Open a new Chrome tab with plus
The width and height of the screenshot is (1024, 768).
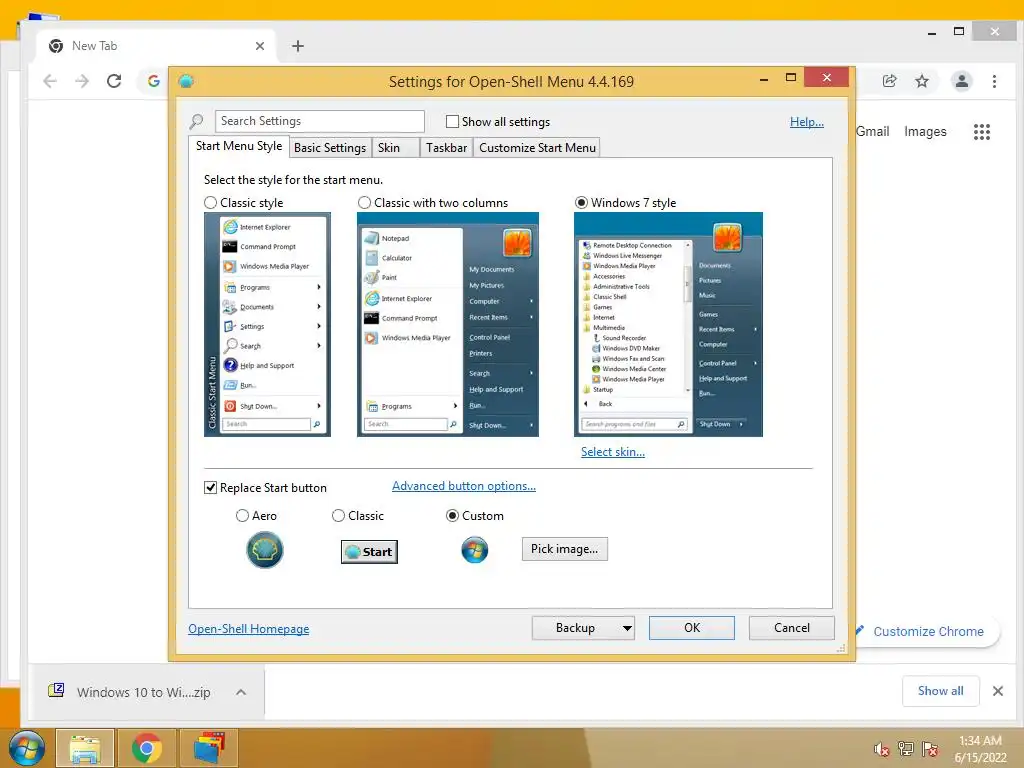pos(298,46)
